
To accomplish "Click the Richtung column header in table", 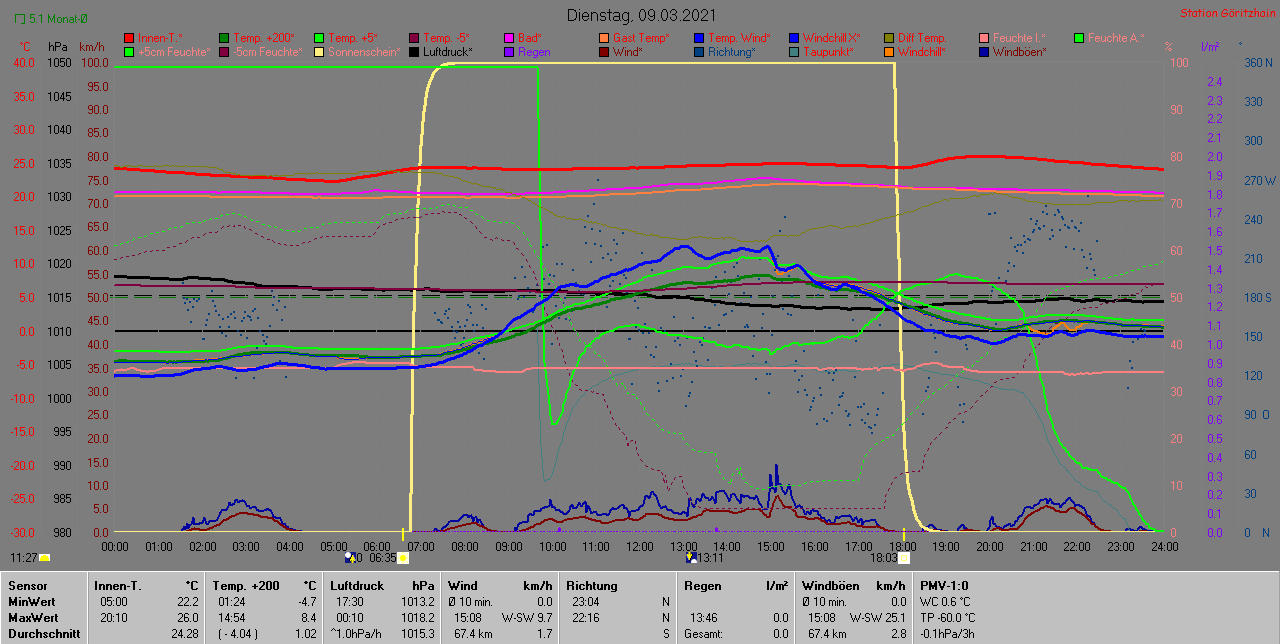I will pyautogui.click(x=592, y=586).
